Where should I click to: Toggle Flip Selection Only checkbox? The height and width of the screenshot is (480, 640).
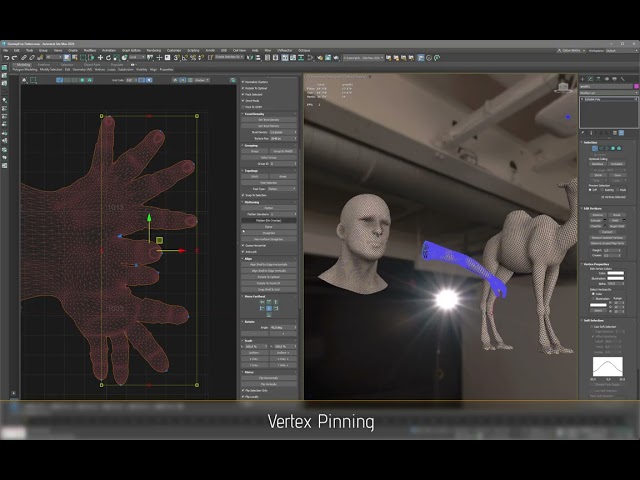click(243, 391)
